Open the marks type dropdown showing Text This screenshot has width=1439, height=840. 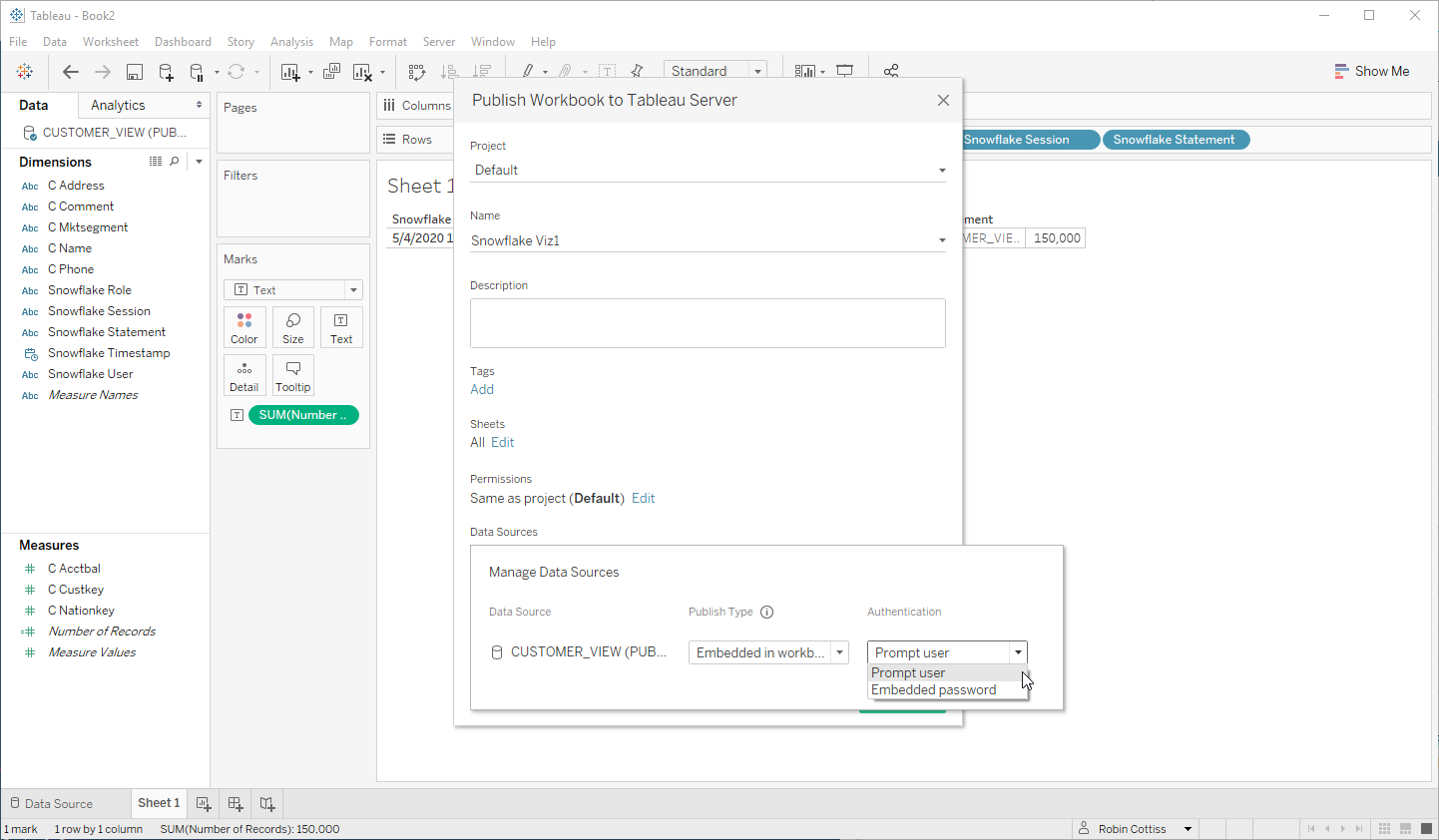click(293, 290)
